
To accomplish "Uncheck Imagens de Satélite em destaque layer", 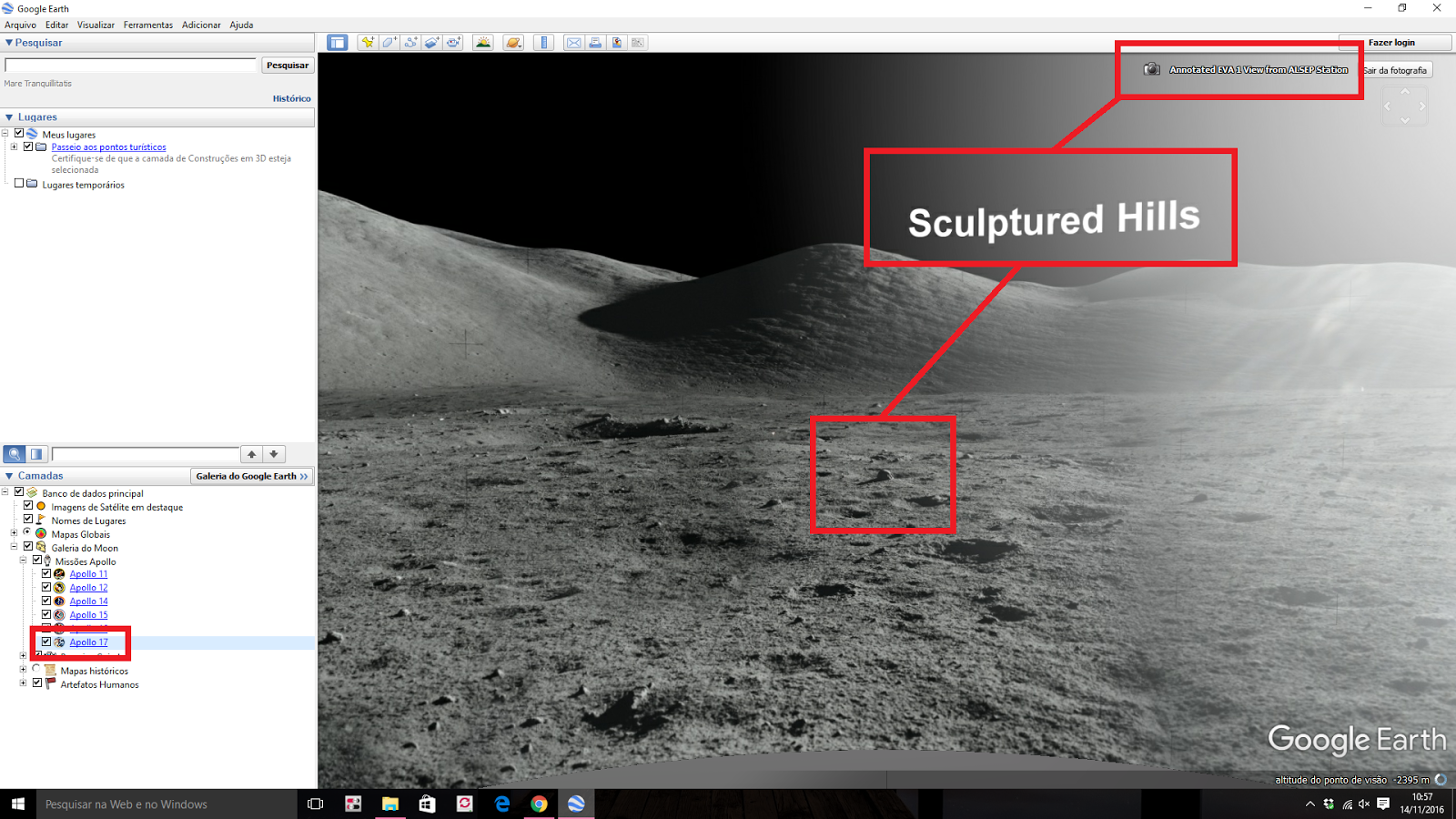I will (x=28, y=506).
